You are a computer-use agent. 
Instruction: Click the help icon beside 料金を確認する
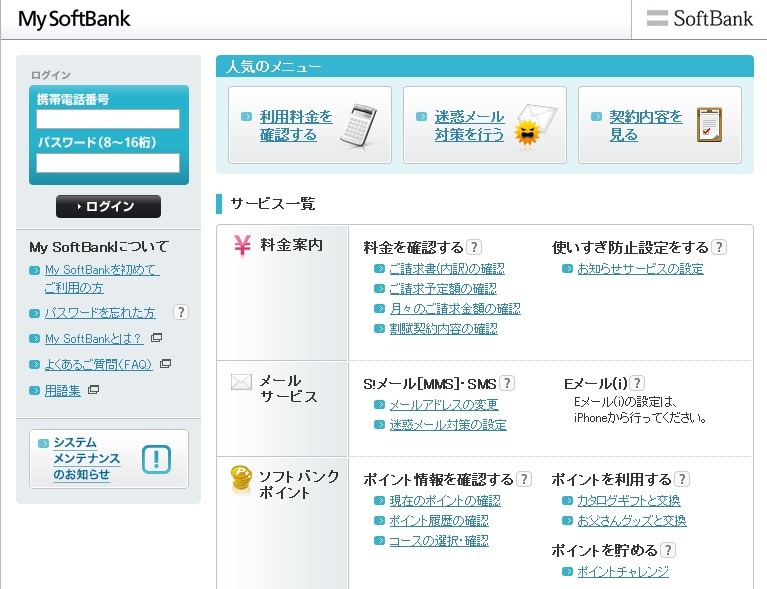474,247
